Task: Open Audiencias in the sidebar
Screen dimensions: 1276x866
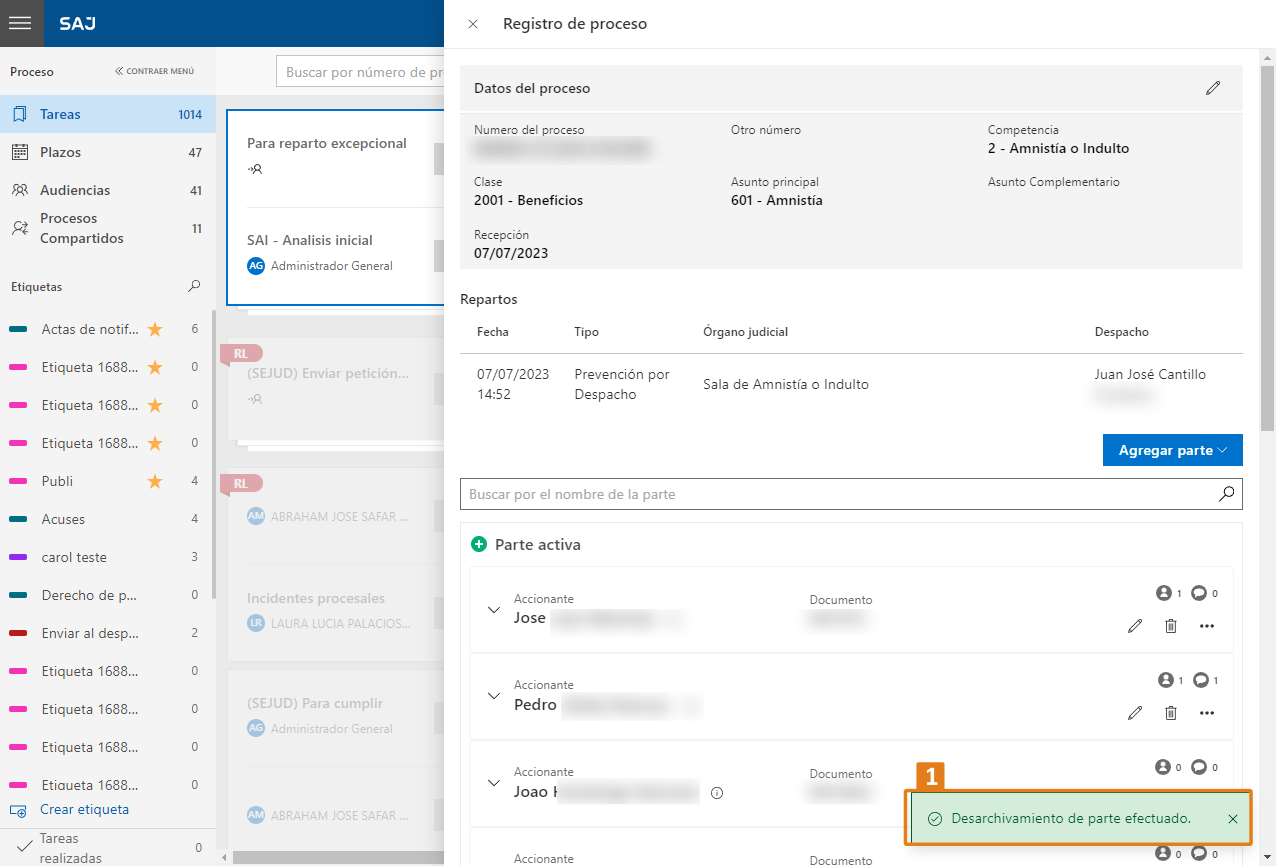Action: (107, 190)
